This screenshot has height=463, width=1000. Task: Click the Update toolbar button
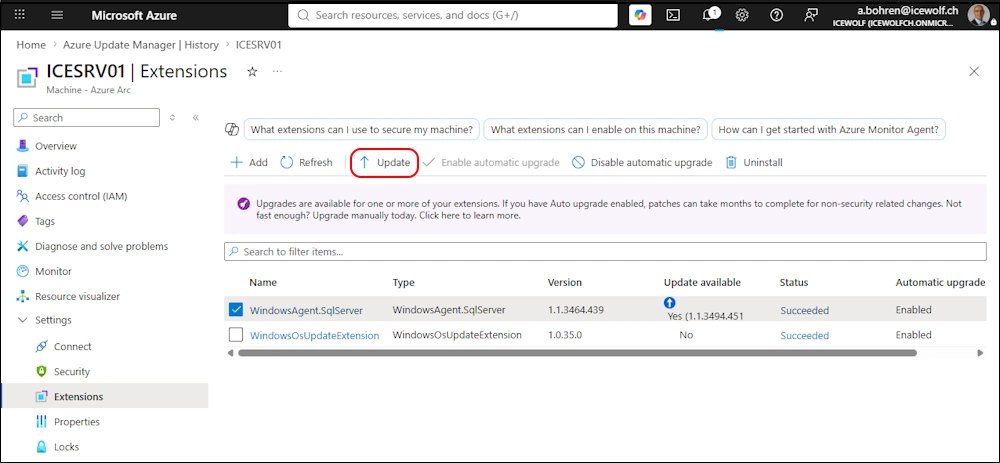(x=385, y=163)
